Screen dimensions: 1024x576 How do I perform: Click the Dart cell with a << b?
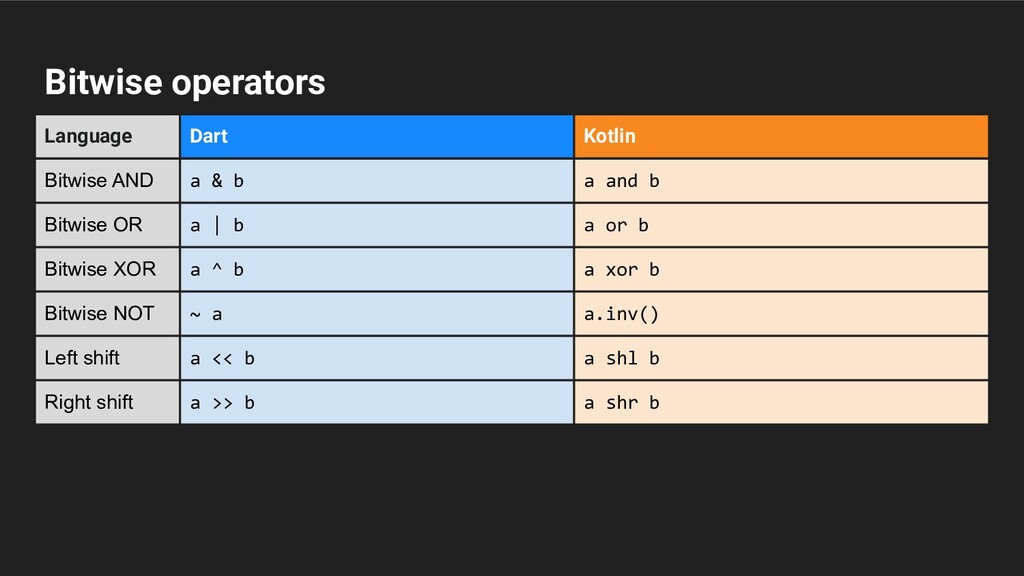coord(376,358)
